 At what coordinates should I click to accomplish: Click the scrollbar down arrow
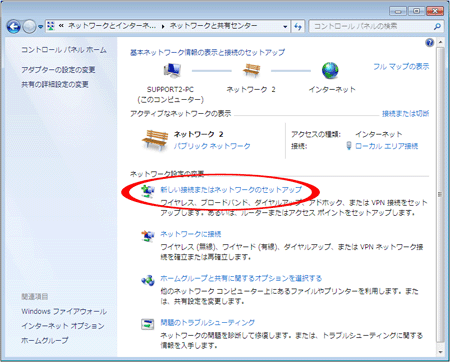440,352
